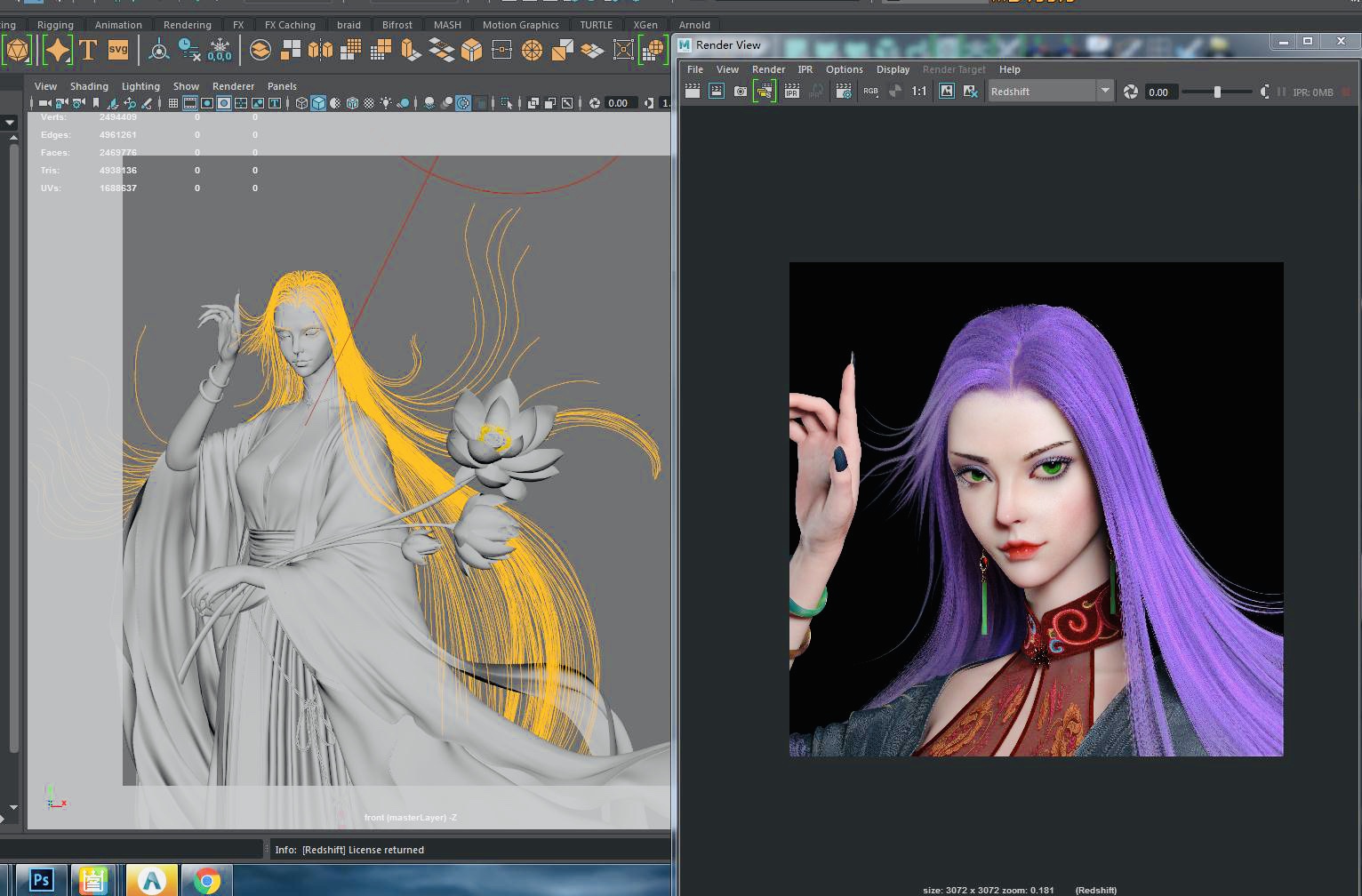Open the Render View Display menu
Viewport: 1362px width, 896px height.
tap(893, 69)
